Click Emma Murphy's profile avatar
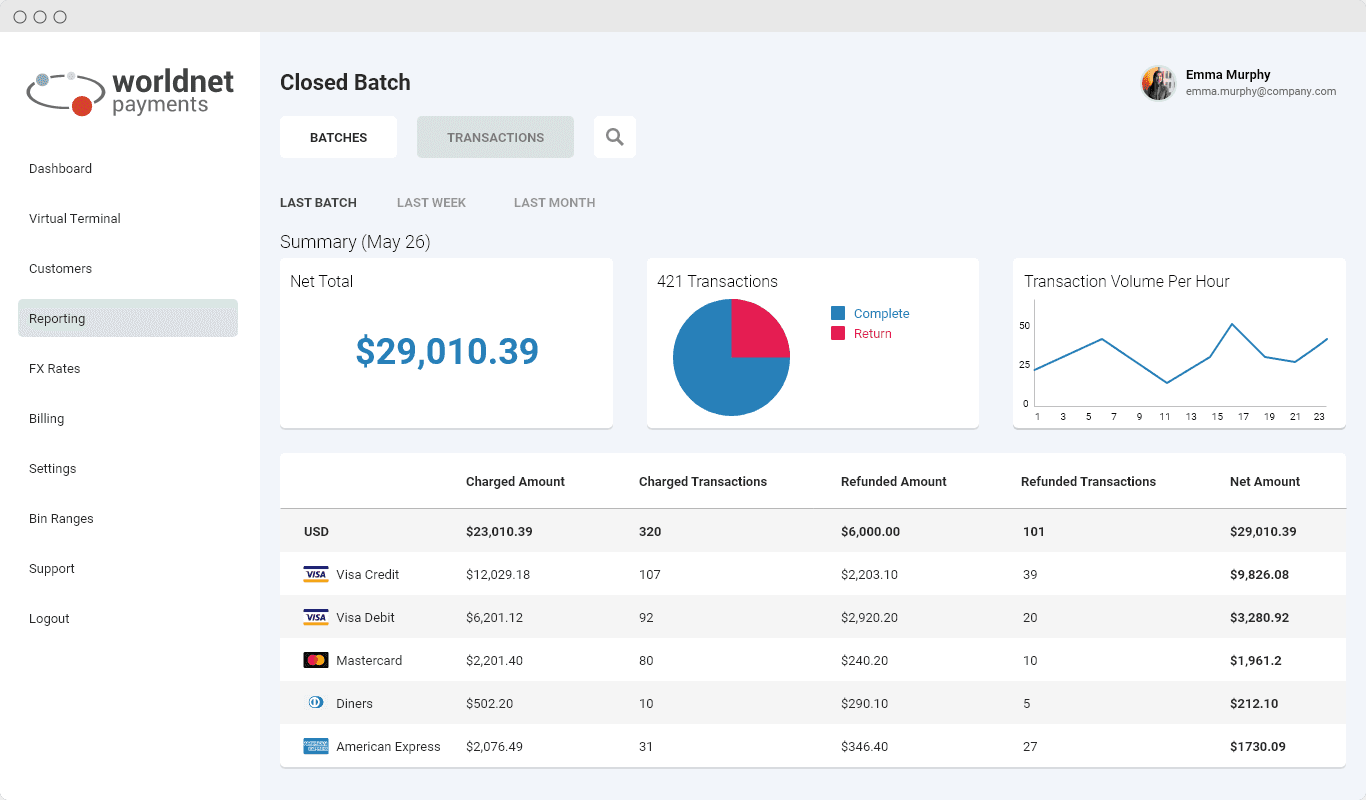This screenshot has height=800, width=1366. 1157,83
